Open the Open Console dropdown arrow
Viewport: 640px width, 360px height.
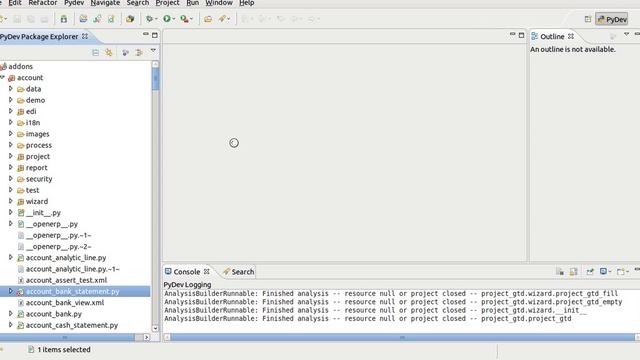click(627, 272)
